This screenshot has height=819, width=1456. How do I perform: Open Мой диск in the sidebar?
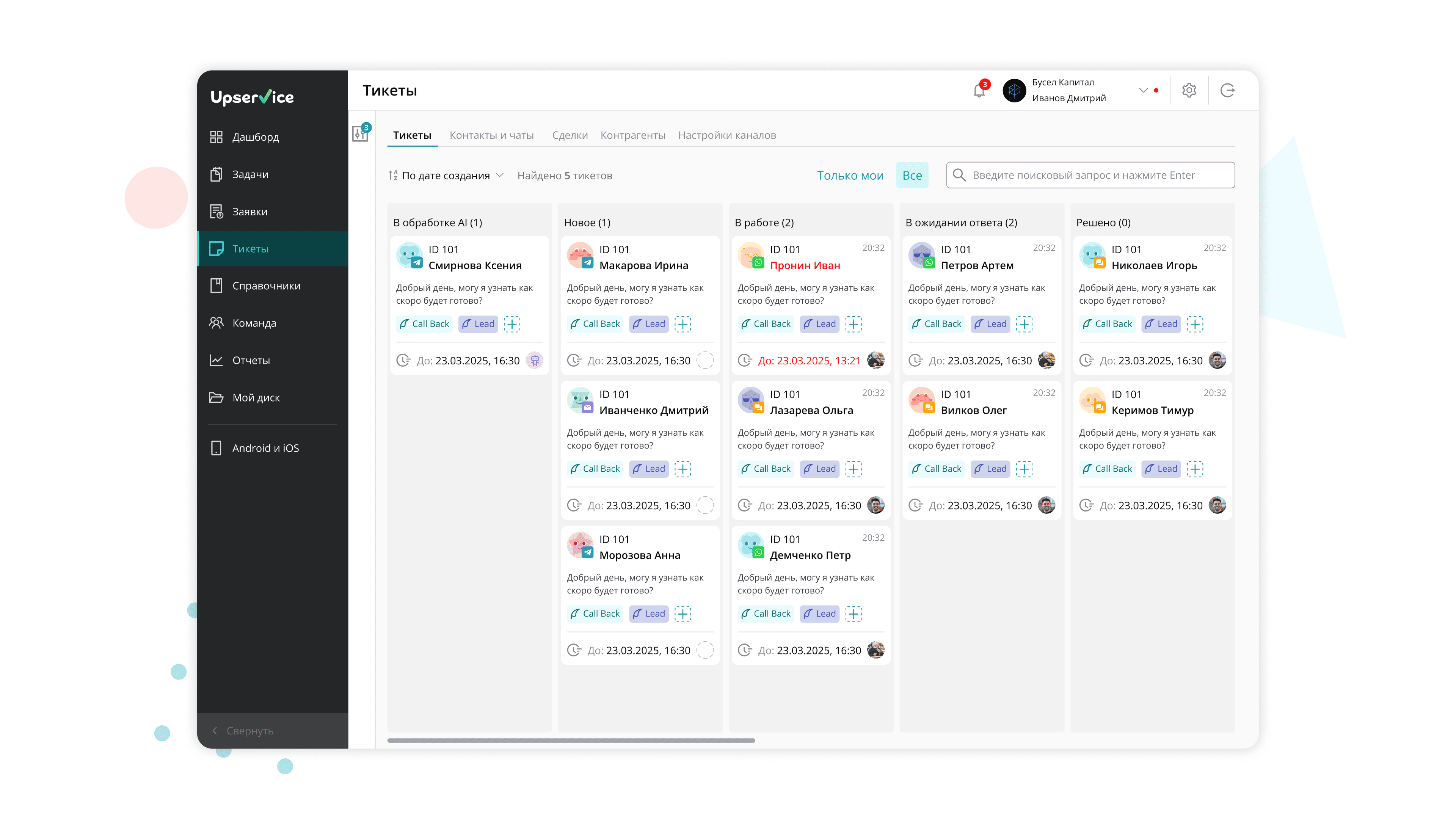(273, 398)
